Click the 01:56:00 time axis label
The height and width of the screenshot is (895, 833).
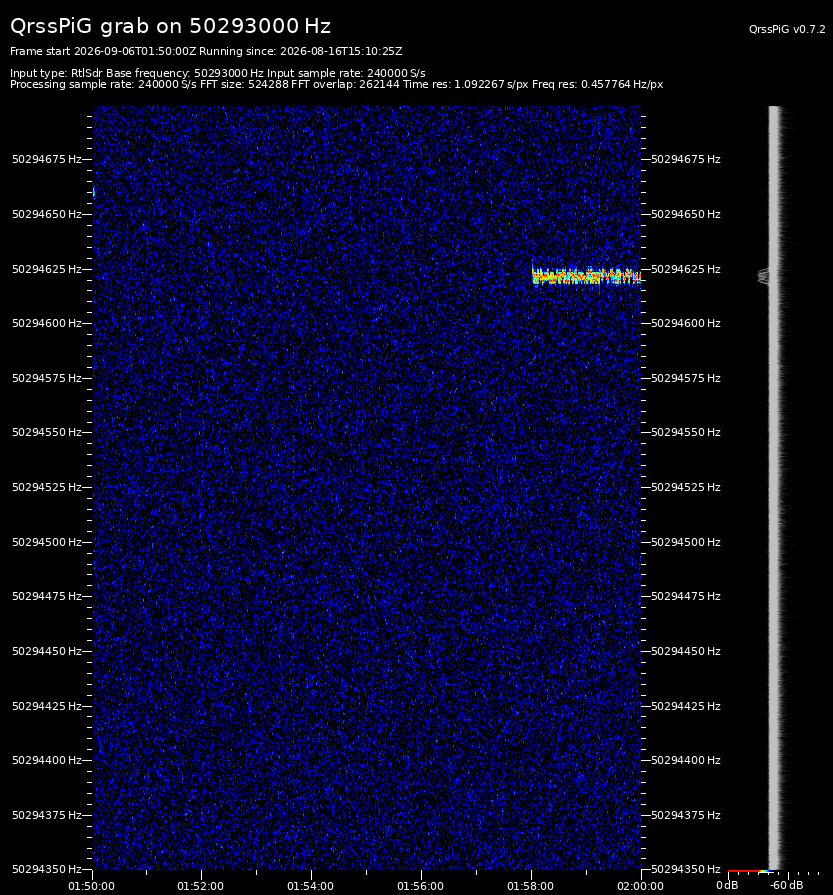click(420, 886)
